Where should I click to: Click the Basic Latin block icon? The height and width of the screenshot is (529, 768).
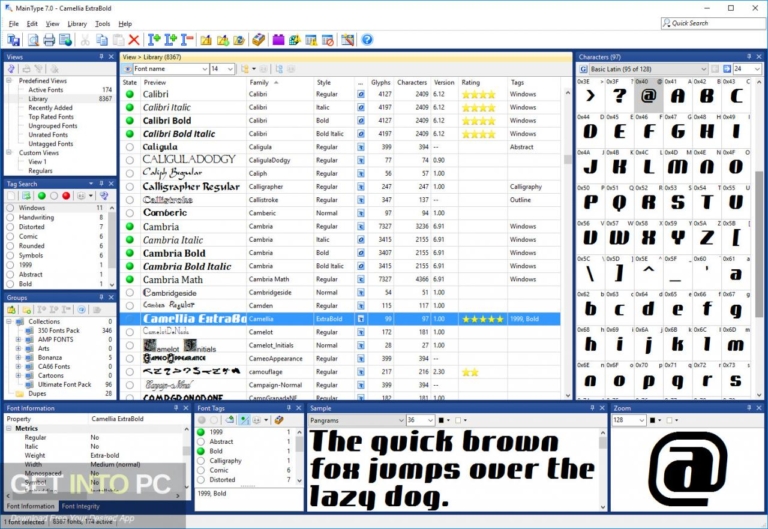(583, 69)
